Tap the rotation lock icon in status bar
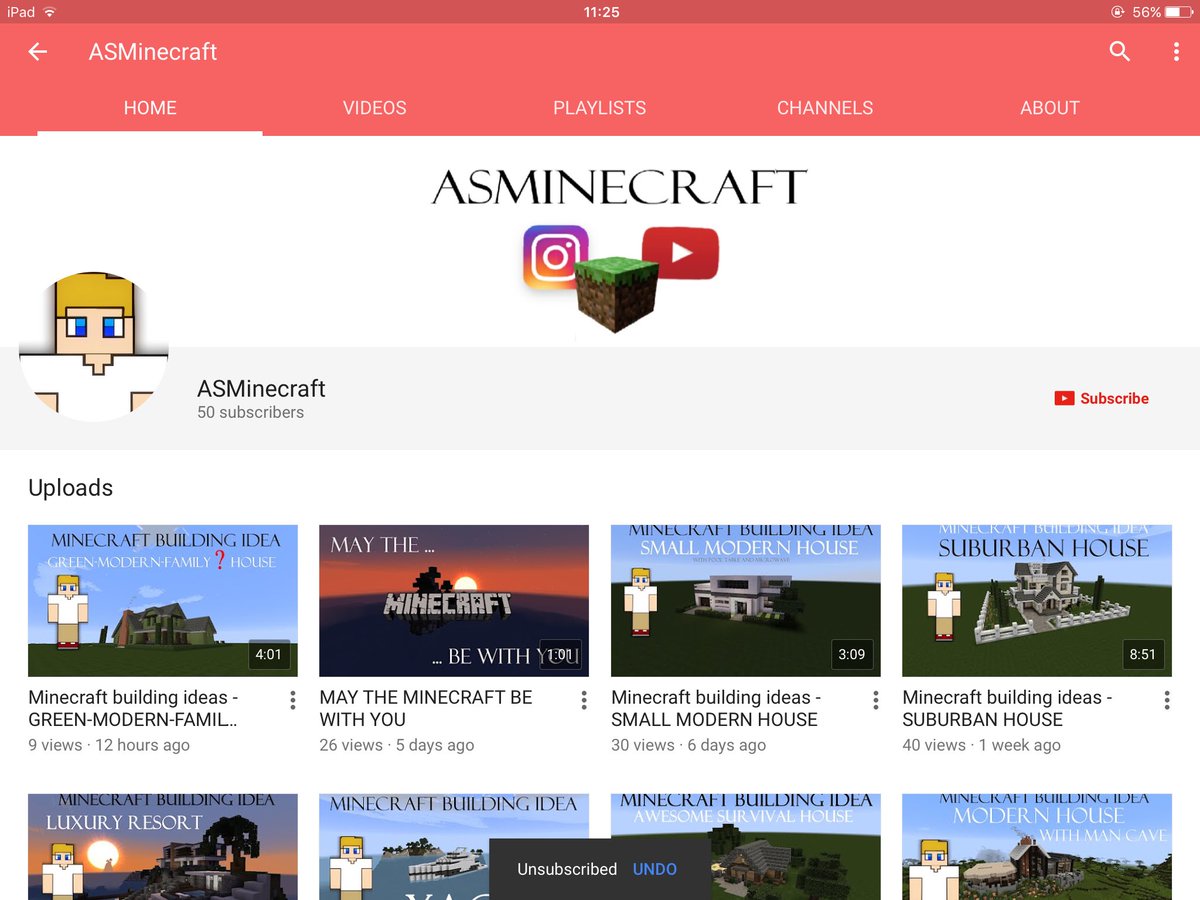 click(x=1118, y=12)
